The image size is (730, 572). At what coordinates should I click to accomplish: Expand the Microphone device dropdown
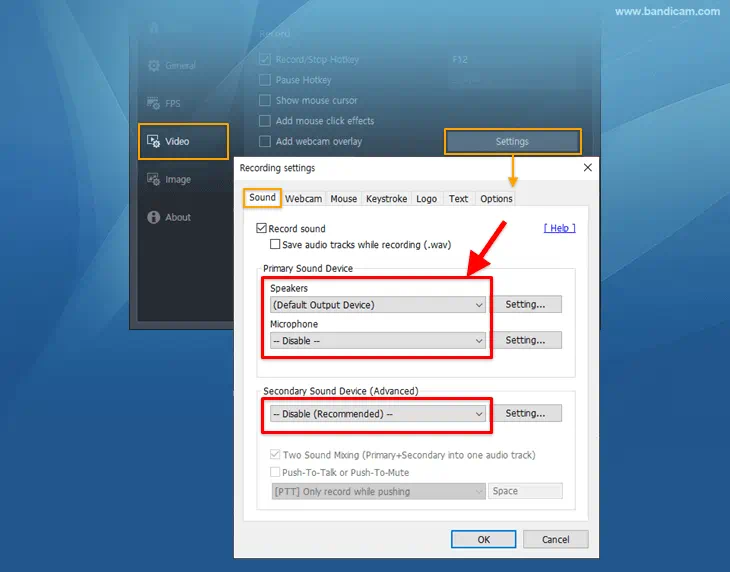pyautogui.click(x=378, y=341)
